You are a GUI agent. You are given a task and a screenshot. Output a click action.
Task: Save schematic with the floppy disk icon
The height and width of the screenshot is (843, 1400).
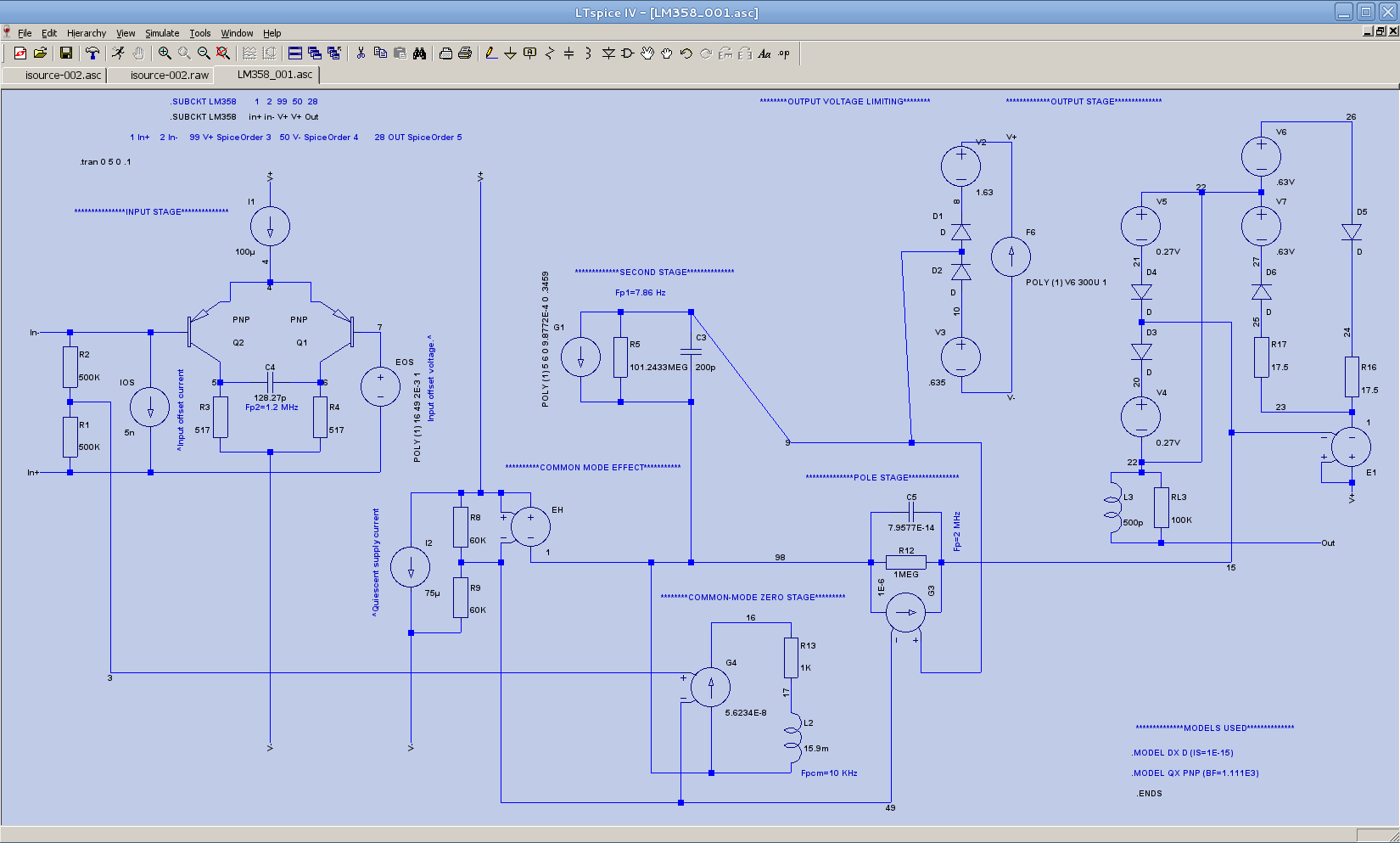(x=65, y=53)
